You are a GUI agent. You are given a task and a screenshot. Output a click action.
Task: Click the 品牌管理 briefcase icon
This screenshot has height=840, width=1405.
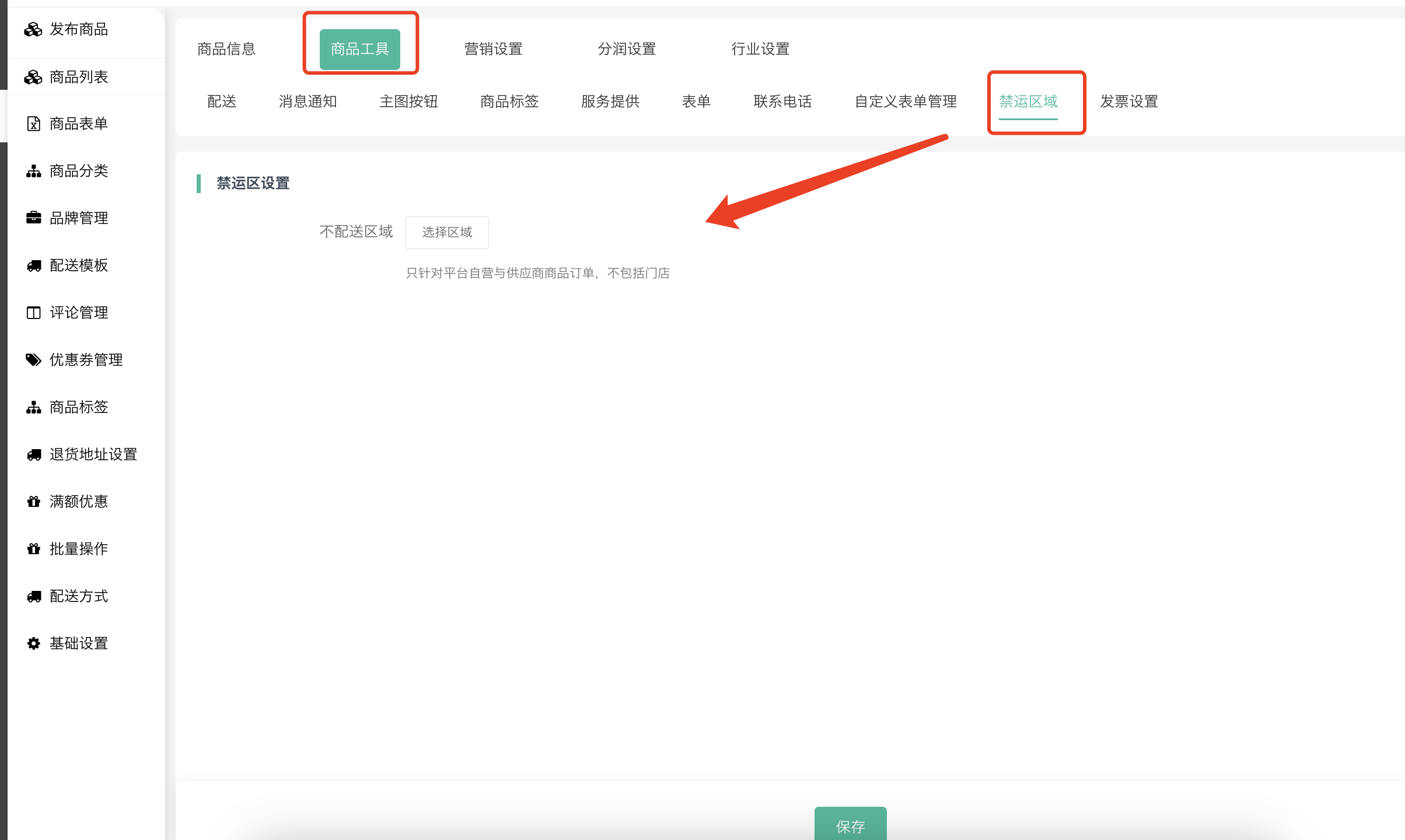coord(33,218)
